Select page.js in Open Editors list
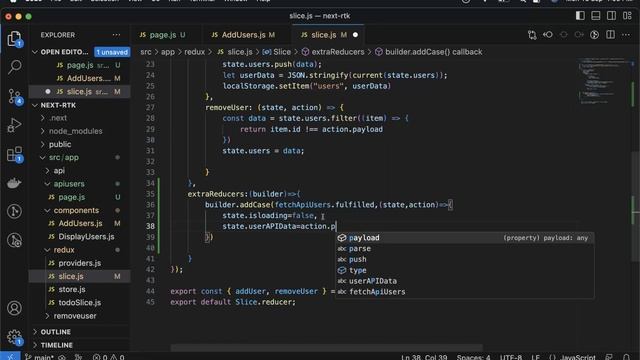This screenshot has width=640, height=360. pyautogui.click(x=80, y=65)
